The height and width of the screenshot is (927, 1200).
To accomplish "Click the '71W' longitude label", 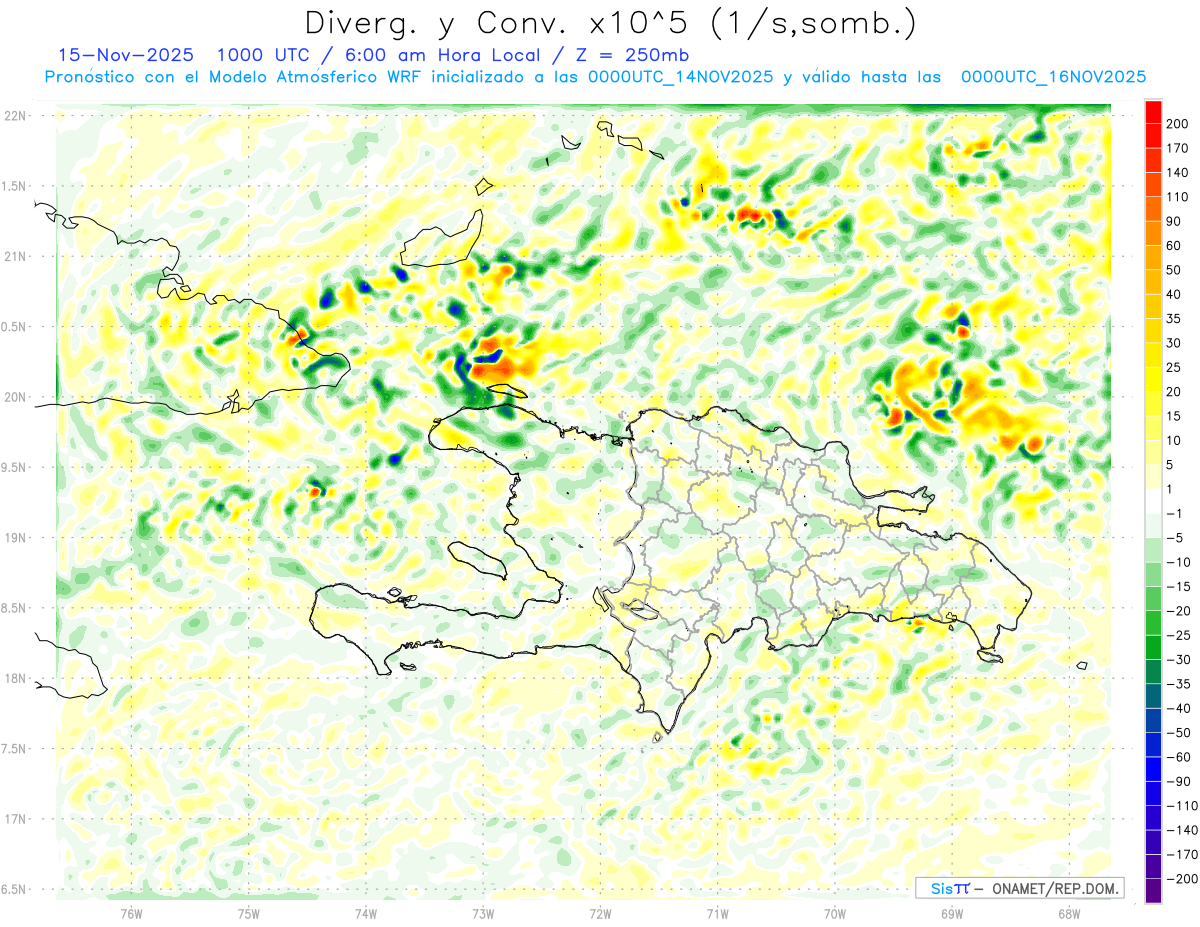I will coord(717,913).
